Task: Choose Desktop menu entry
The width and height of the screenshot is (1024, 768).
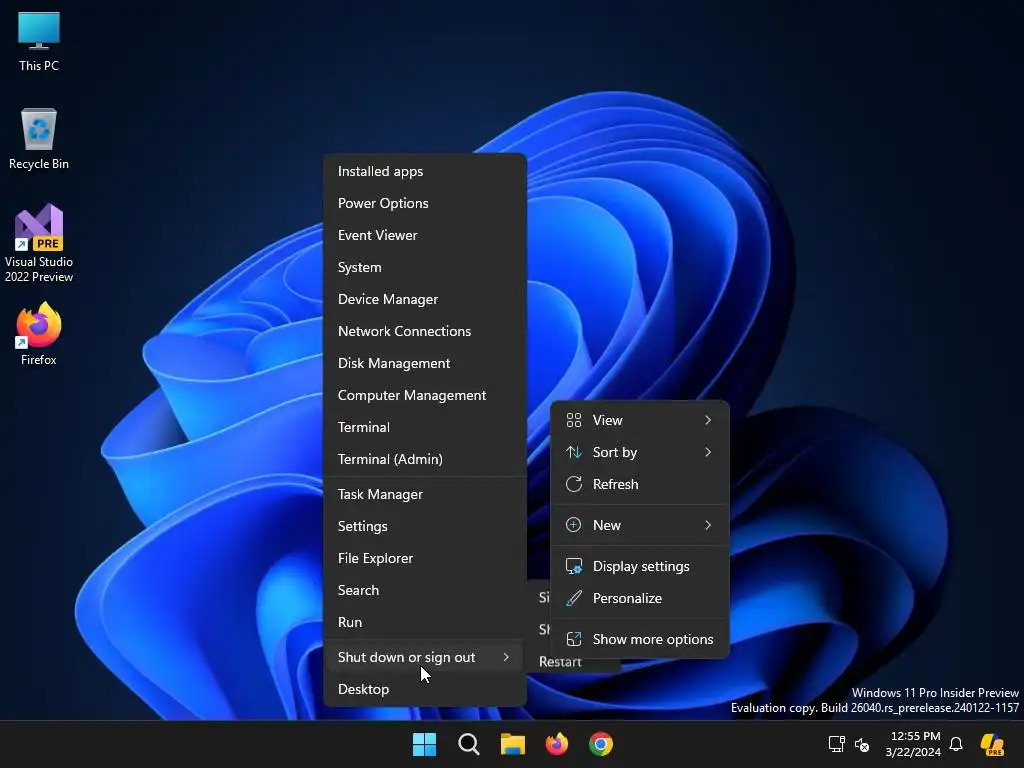Action: [x=425, y=689]
